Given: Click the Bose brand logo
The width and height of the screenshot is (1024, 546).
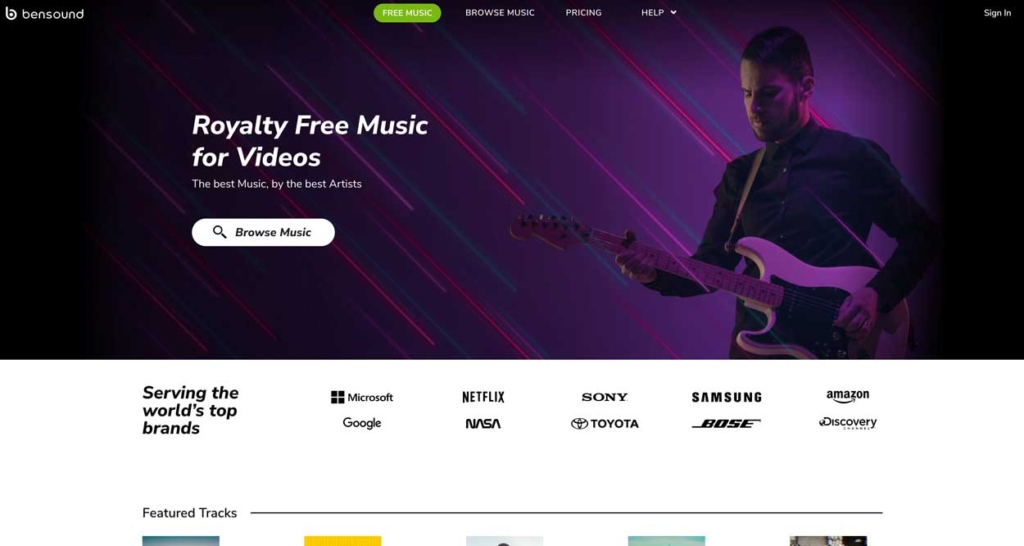Looking at the screenshot, I should point(726,424).
